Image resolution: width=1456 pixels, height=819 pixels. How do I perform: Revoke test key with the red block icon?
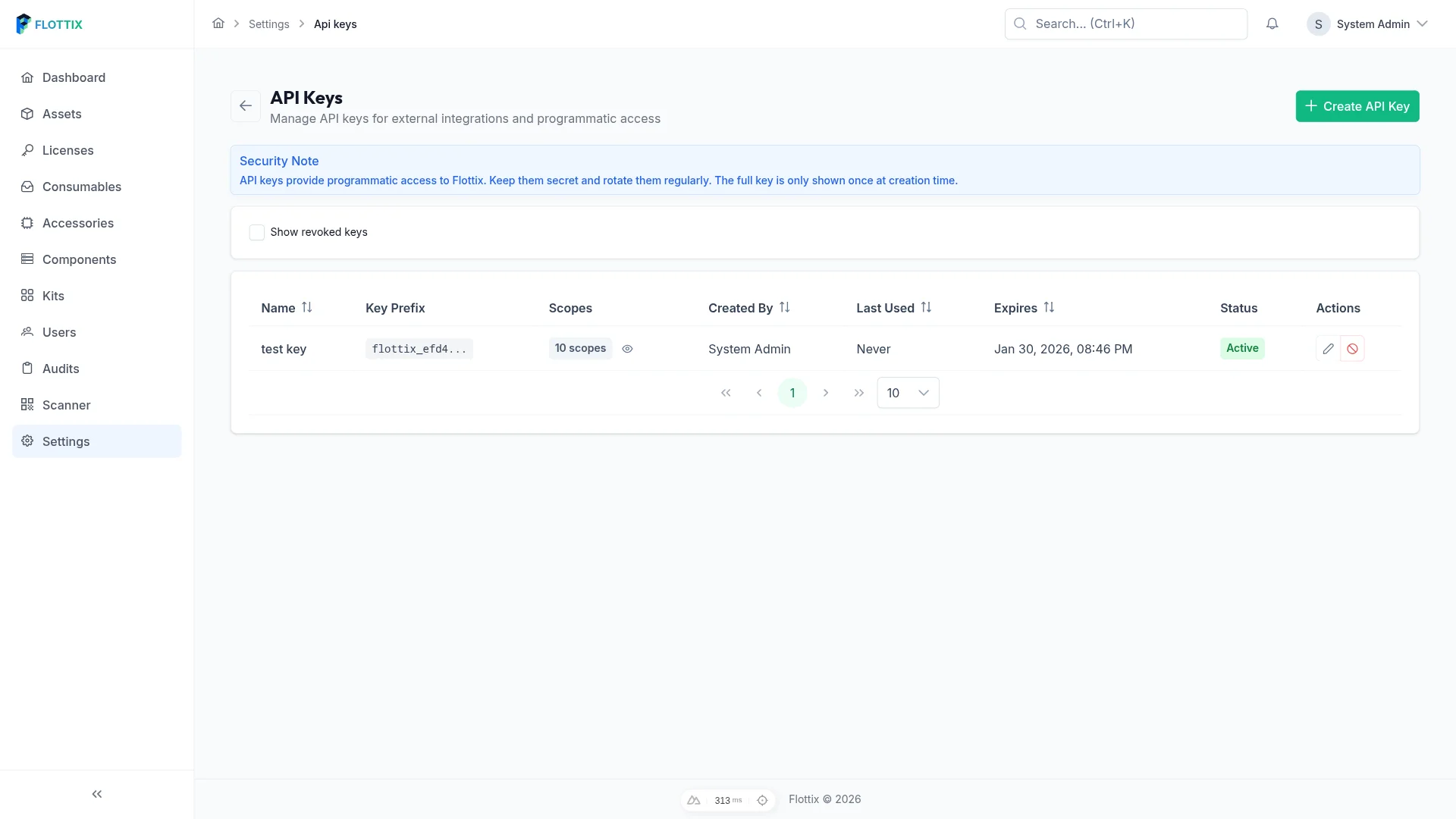point(1354,348)
